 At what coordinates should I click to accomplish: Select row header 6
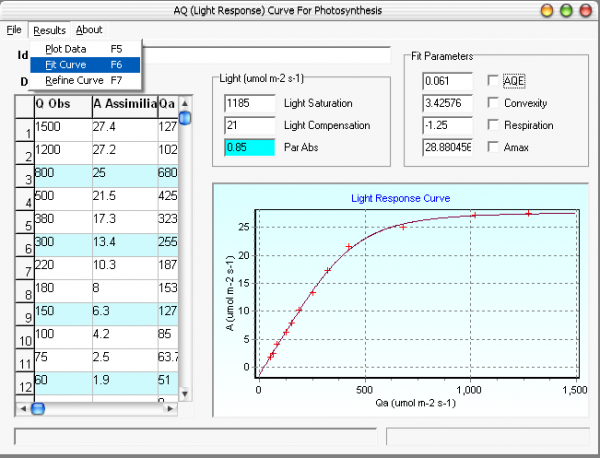24,245
